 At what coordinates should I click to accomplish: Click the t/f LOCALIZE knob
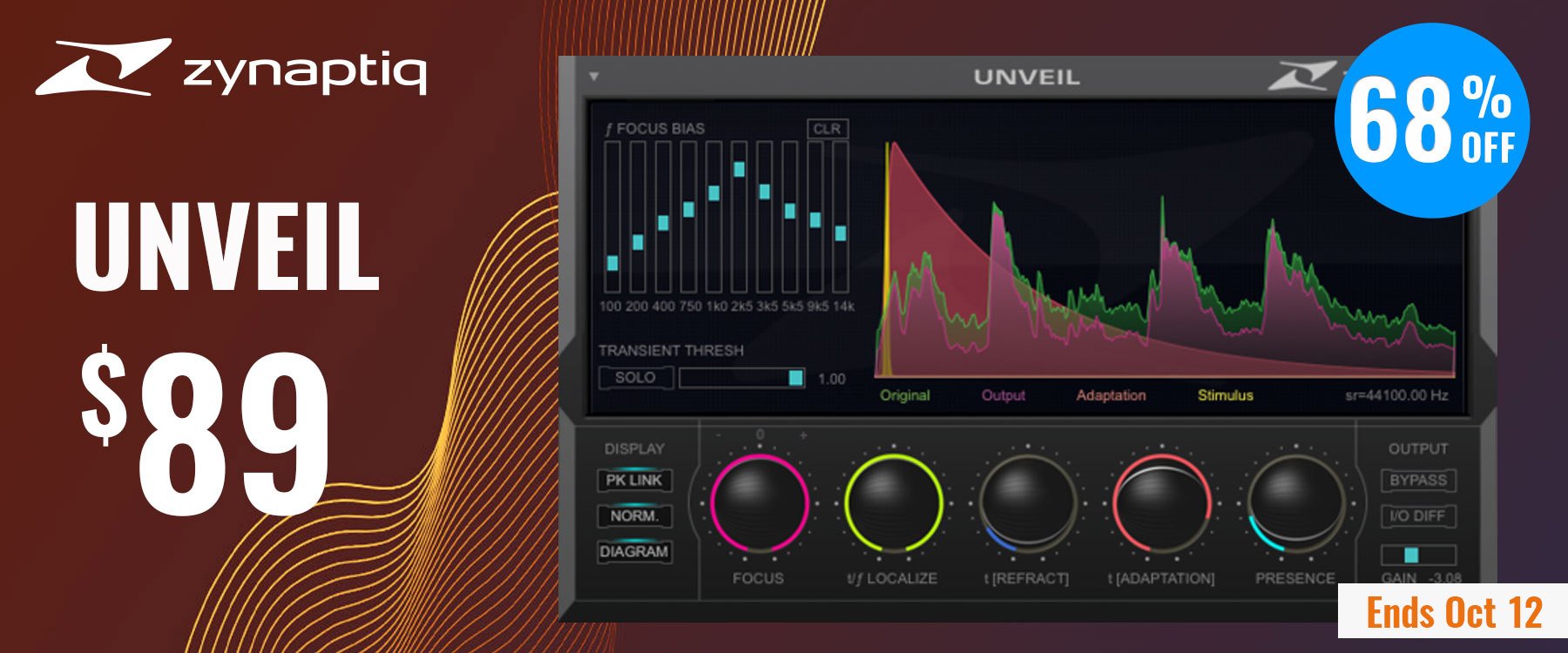point(893,503)
